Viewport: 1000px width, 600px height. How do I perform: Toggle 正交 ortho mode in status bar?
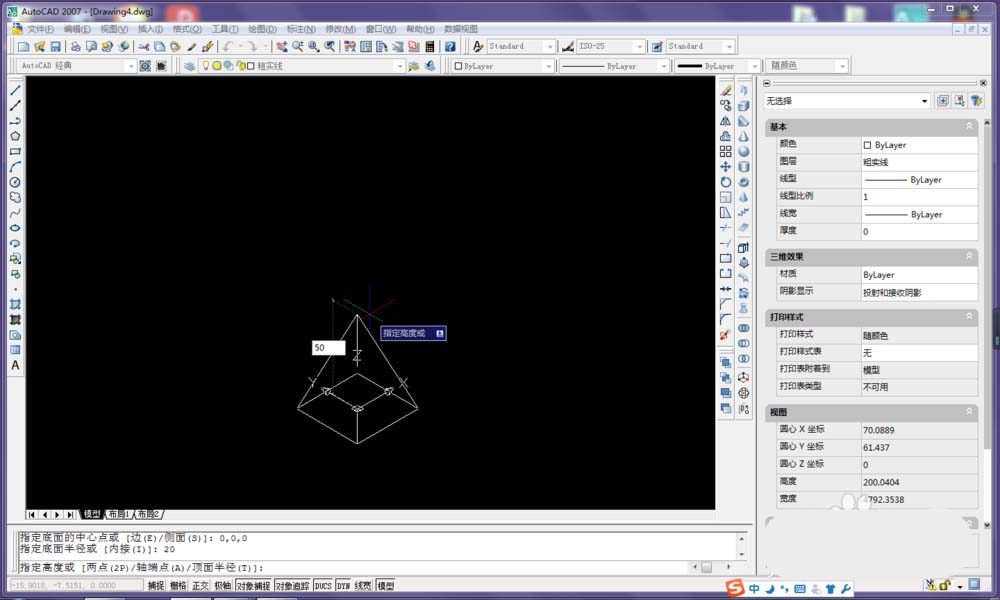pyautogui.click(x=200, y=586)
